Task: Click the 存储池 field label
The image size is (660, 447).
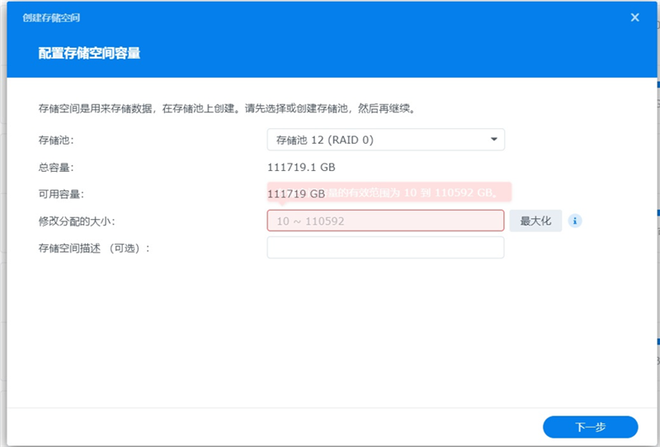Action: pos(56,139)
